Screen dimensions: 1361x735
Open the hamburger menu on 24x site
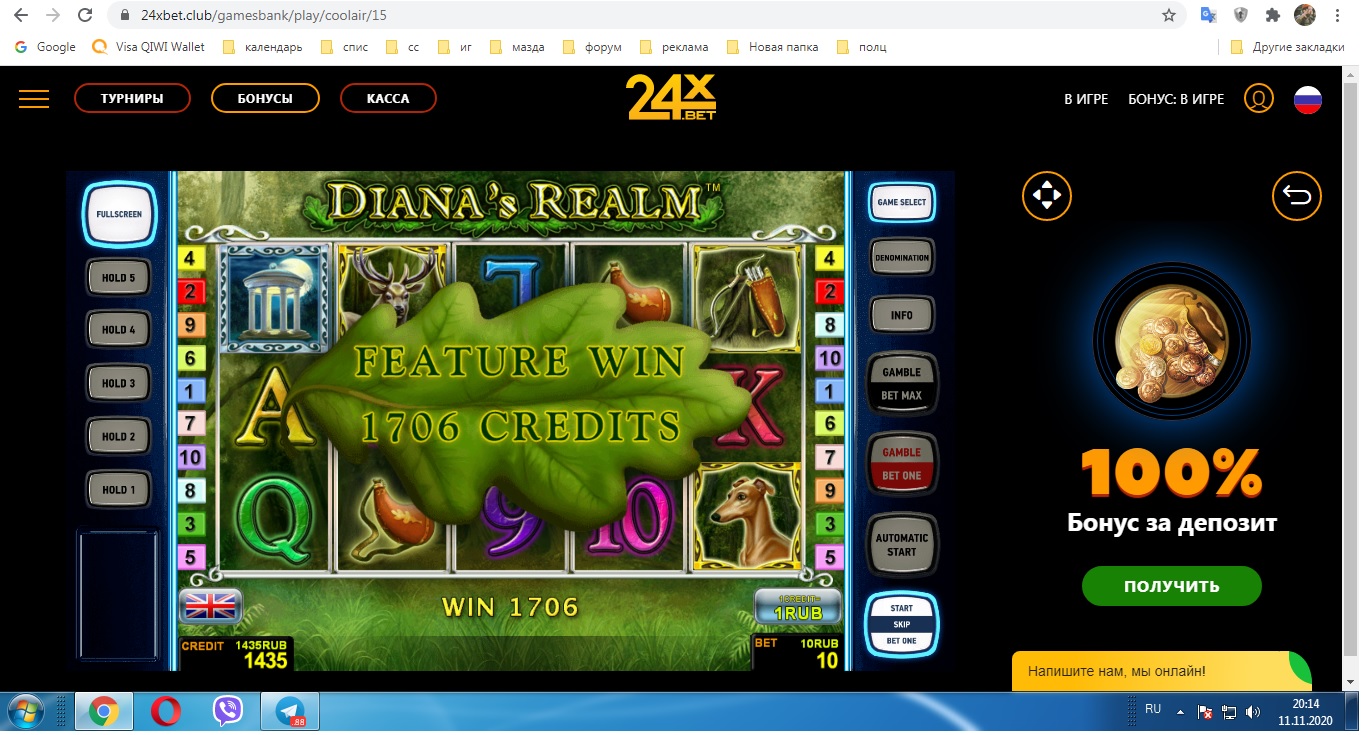(34, 98)
